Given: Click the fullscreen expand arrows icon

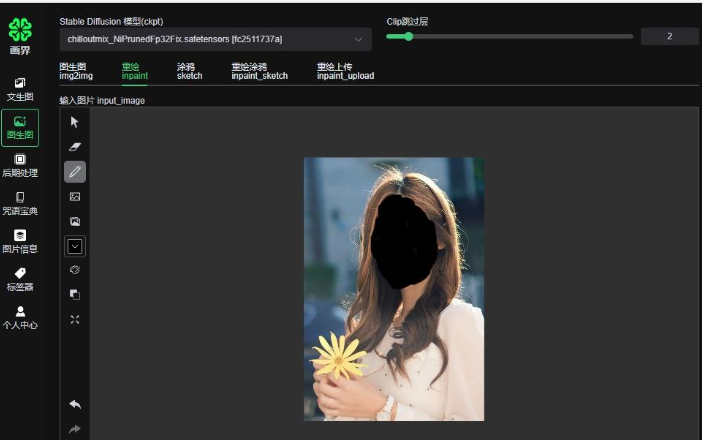Looking at the screenshot, I should [75, 320].
